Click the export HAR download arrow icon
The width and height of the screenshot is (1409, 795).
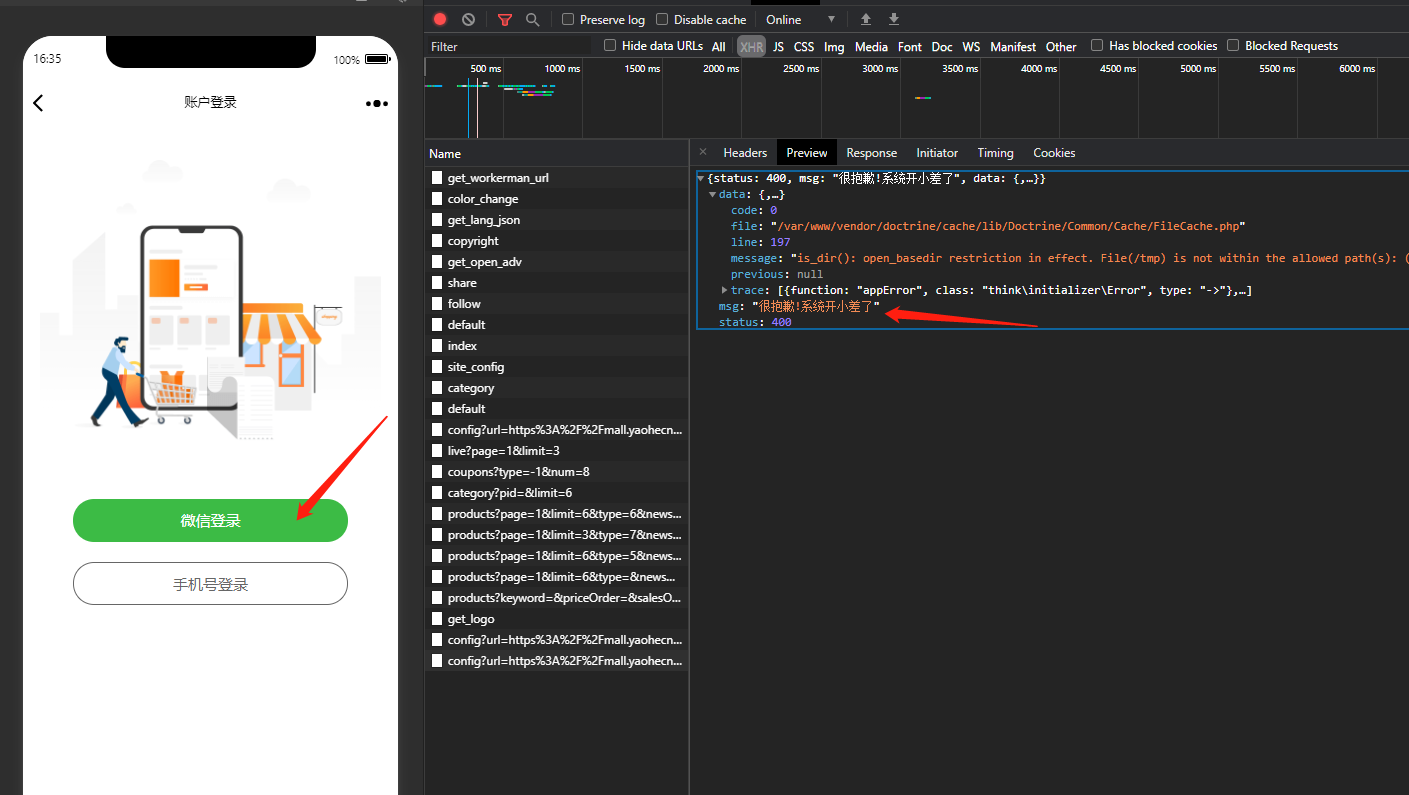tap(894, 19)
